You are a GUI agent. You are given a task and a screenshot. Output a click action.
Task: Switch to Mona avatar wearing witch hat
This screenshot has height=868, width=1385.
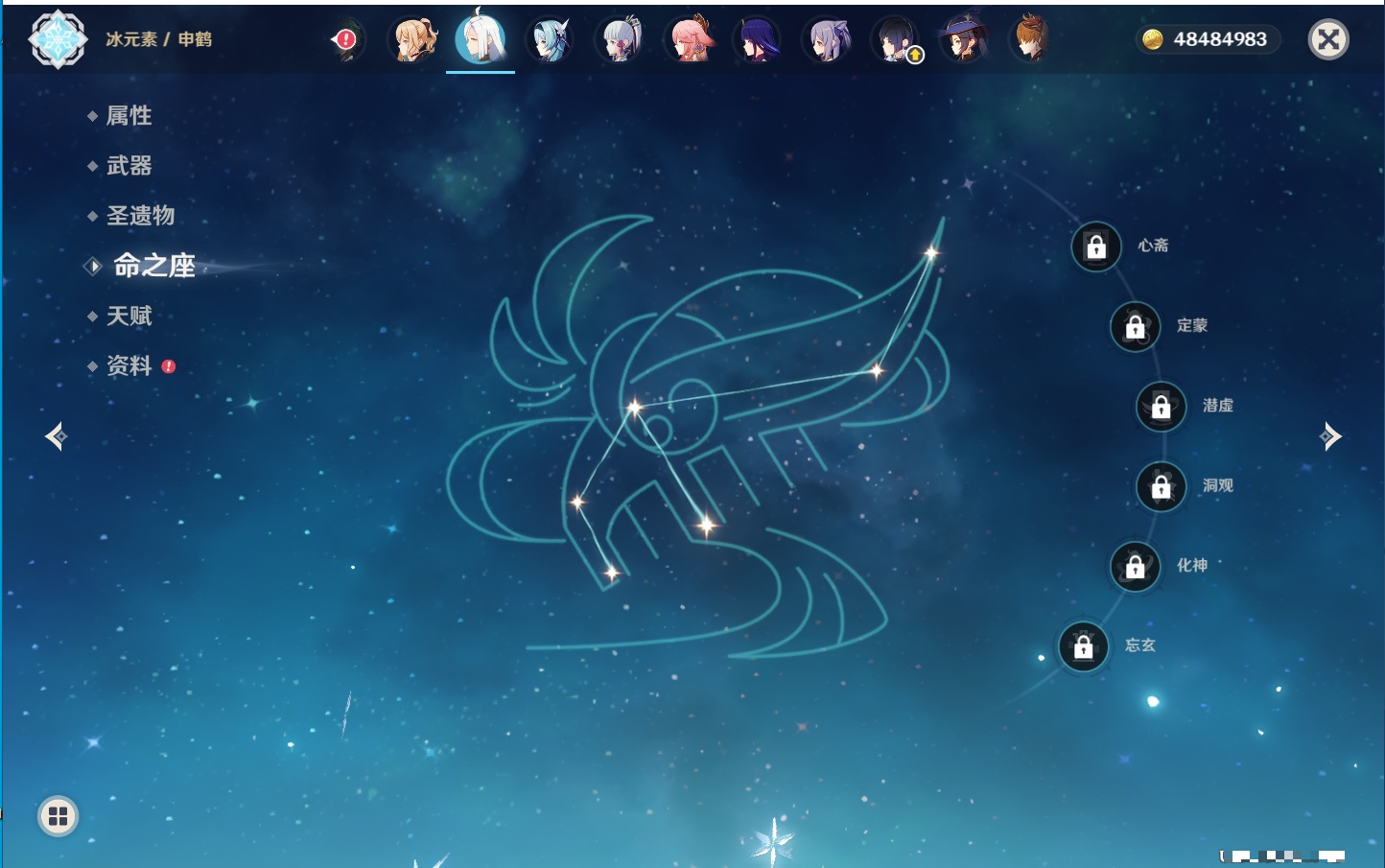(965, 40)
